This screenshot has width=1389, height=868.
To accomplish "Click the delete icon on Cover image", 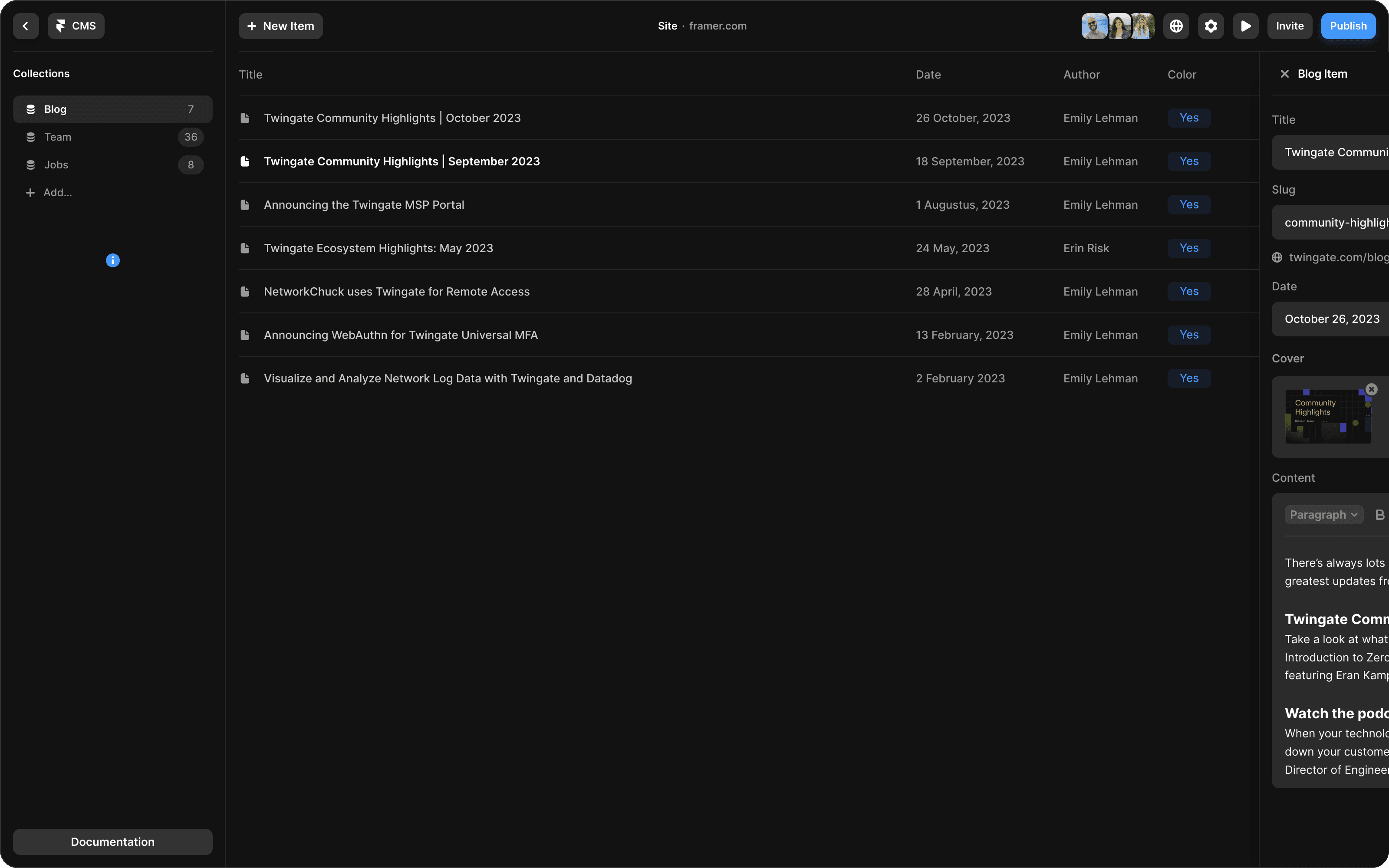I will coord(1372,389).
